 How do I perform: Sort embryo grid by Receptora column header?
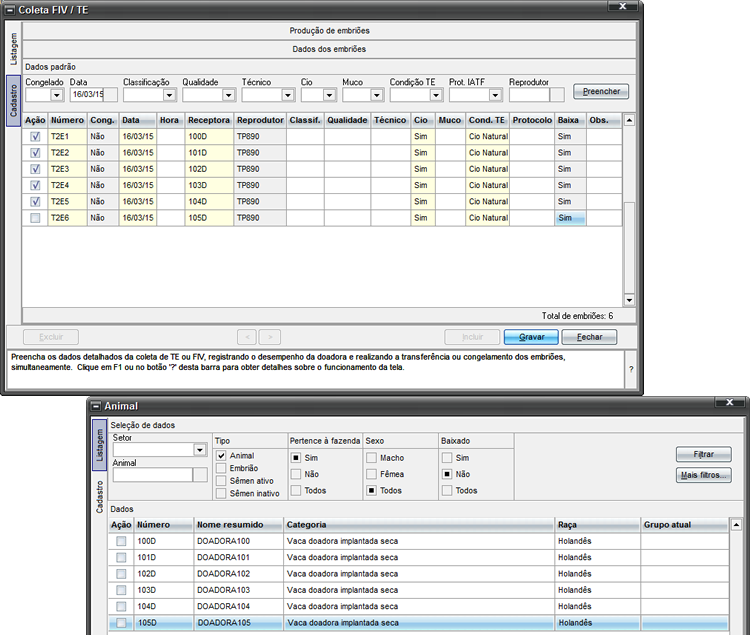coord(209,120)
